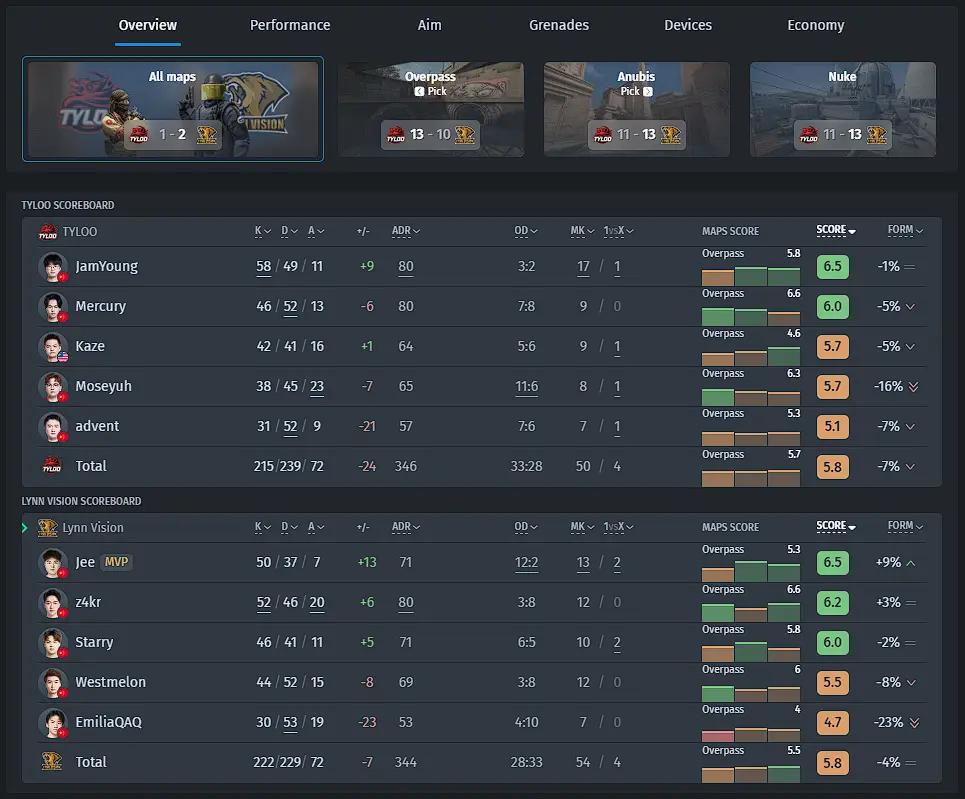
Task: Sort TYLOO scoreboard by OD
Action: pos(526,231)
